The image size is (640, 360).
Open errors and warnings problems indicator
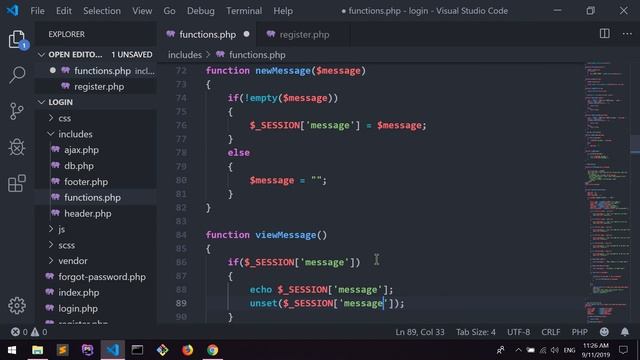(29, 332)
